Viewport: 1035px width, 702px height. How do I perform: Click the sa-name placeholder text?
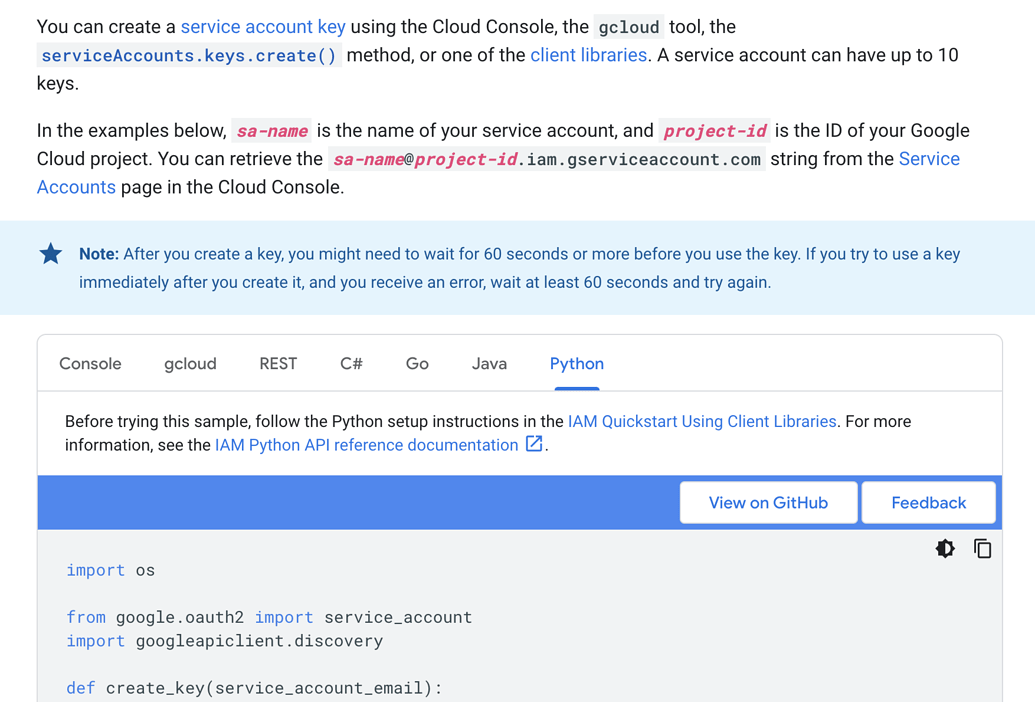[x=272, y=131]
